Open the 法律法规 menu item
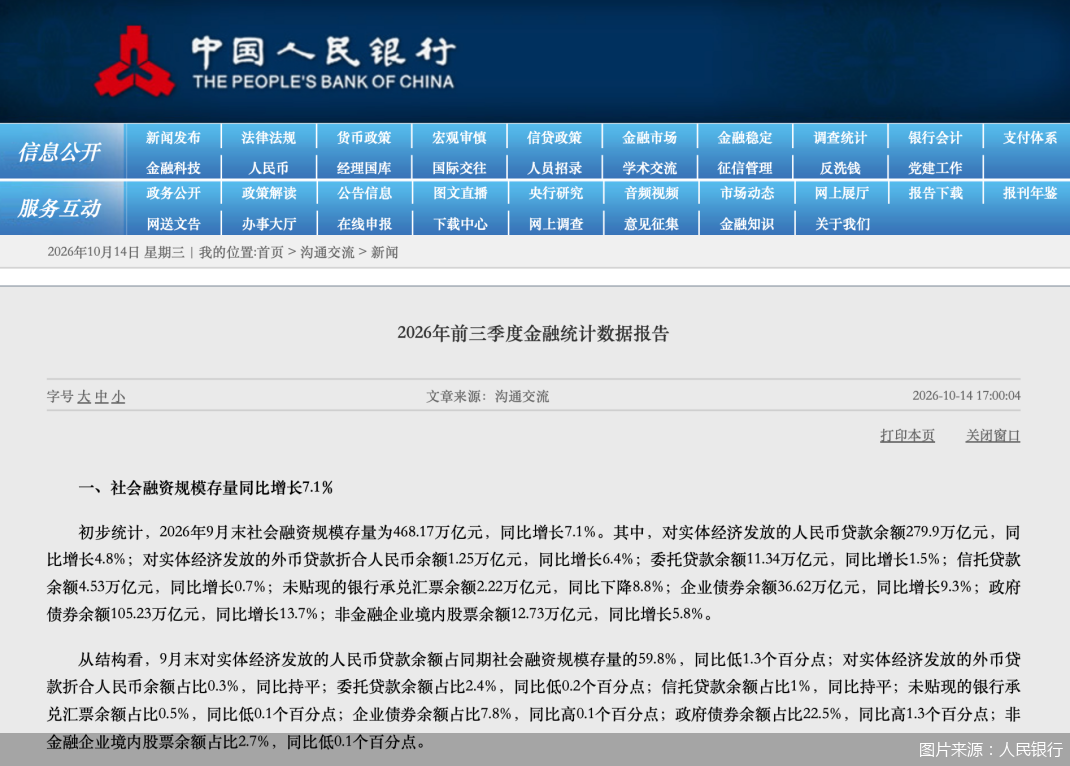This screenshot has width=1070, height=766. pyautogui.click(x=269, y=138)
